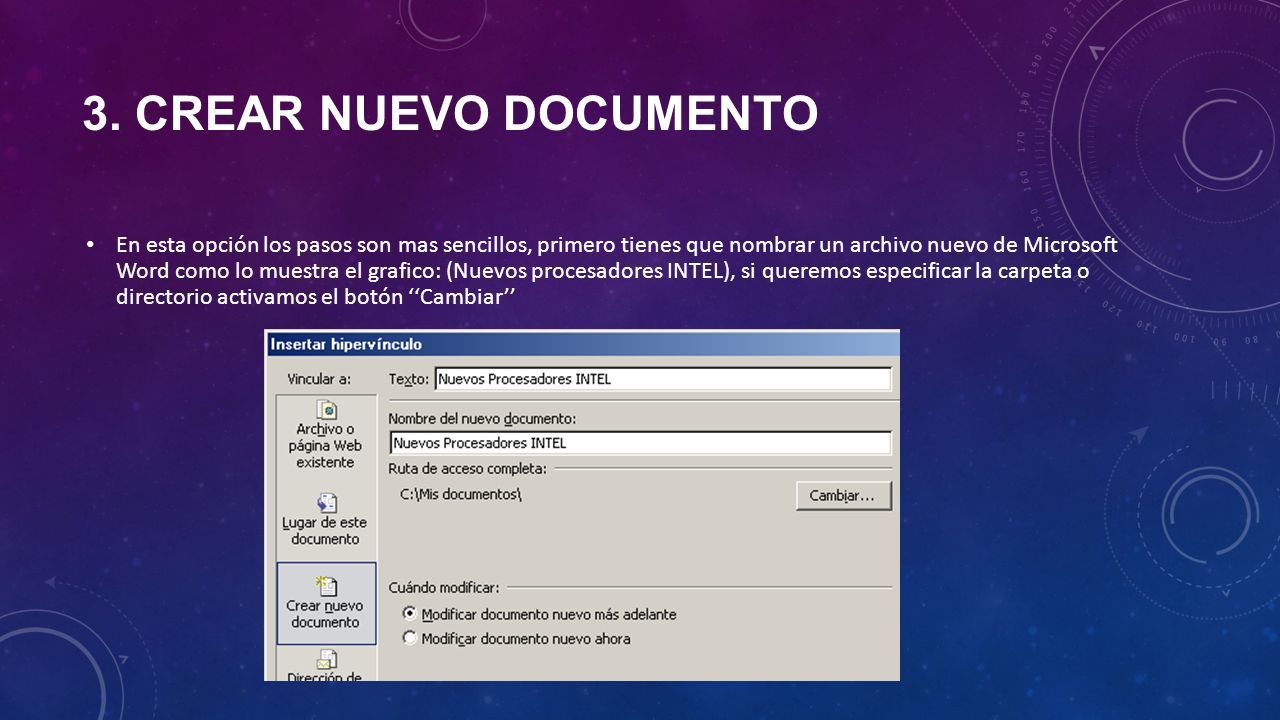
Task: Click the '3. CREAR NUEVO DOCUMENTO' slide title
Action: 450,113
